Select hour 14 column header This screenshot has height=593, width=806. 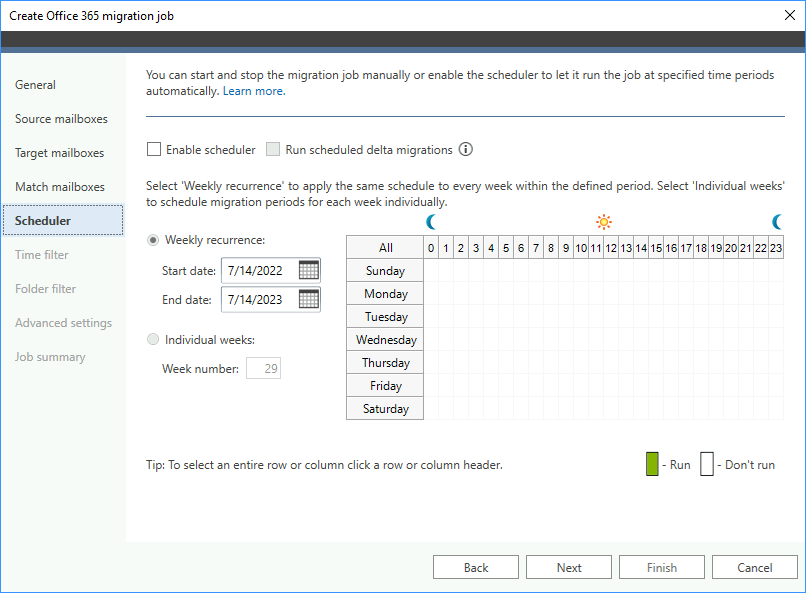point(640,248)
